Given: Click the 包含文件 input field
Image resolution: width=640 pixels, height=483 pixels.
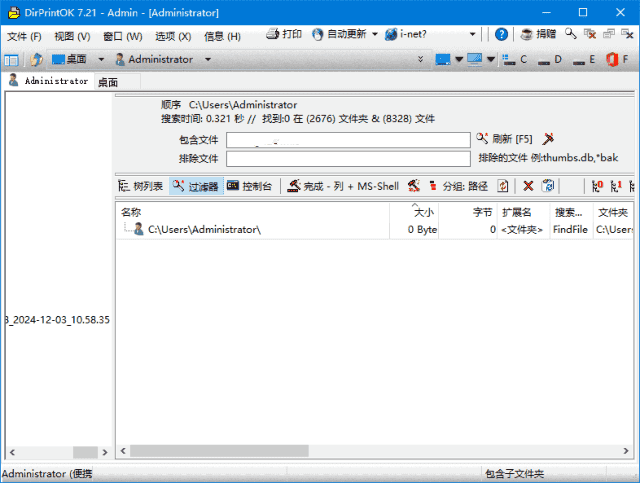Looking at the screenshot, I should (x=347, y=140).
